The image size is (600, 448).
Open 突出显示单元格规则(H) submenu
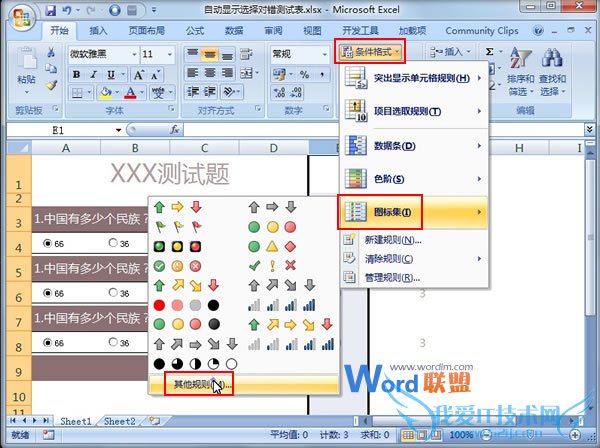point(414,78)
